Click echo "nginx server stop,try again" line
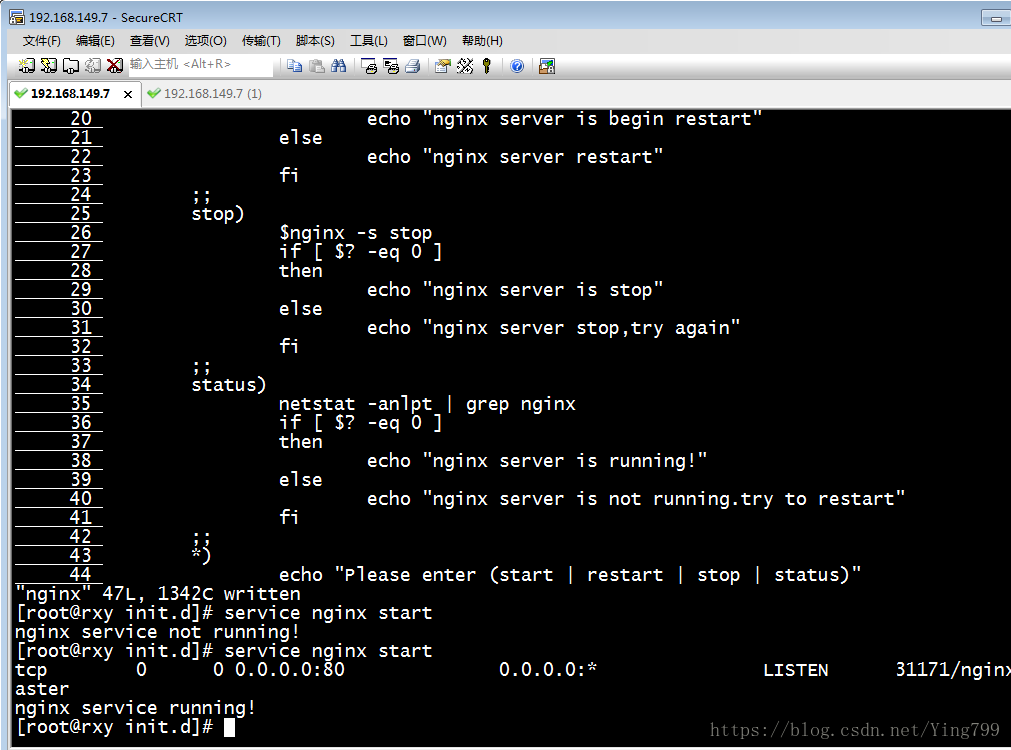Image resolution: width=1011 pixels, height=750 pixels. pyautogui.click(x=553, y=328)
